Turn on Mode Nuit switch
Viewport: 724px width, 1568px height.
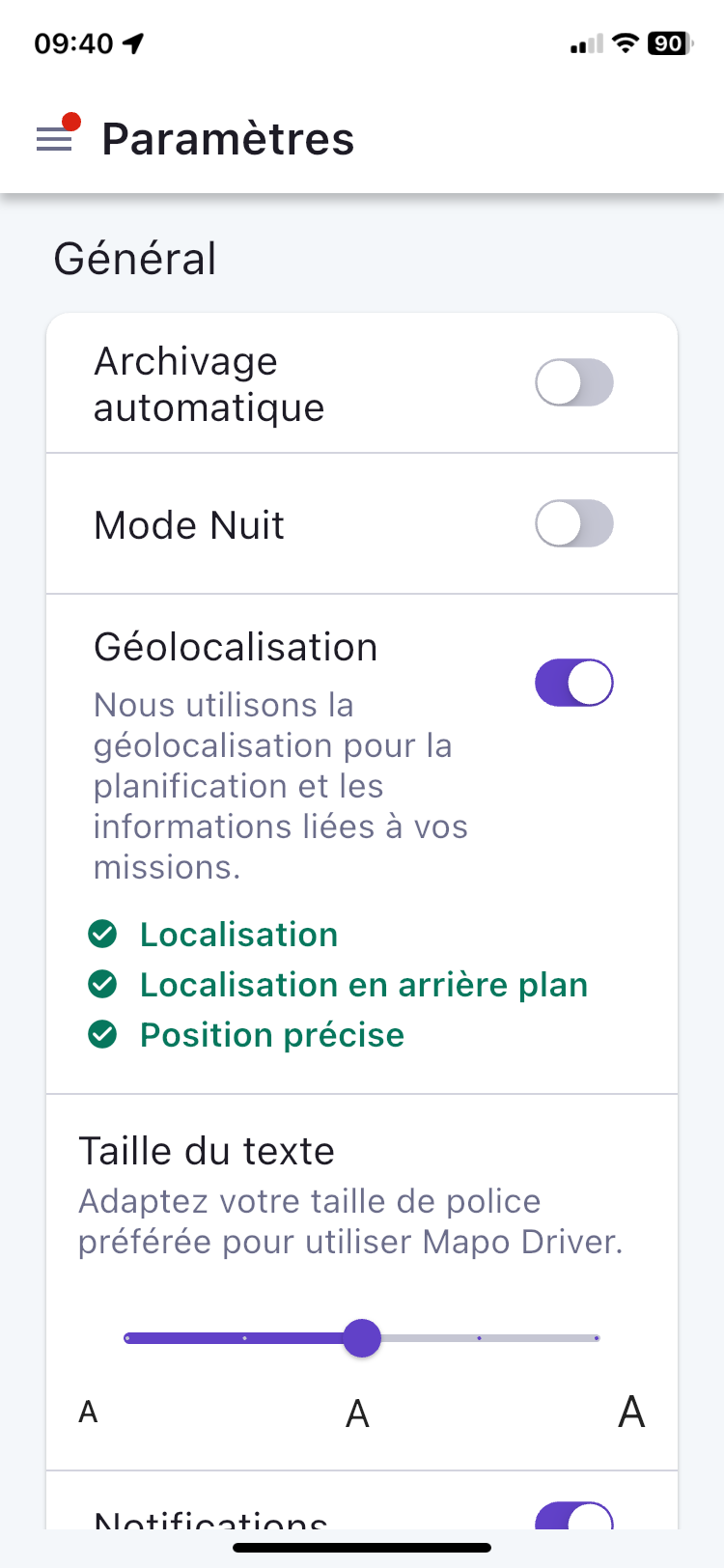point(574,523)
